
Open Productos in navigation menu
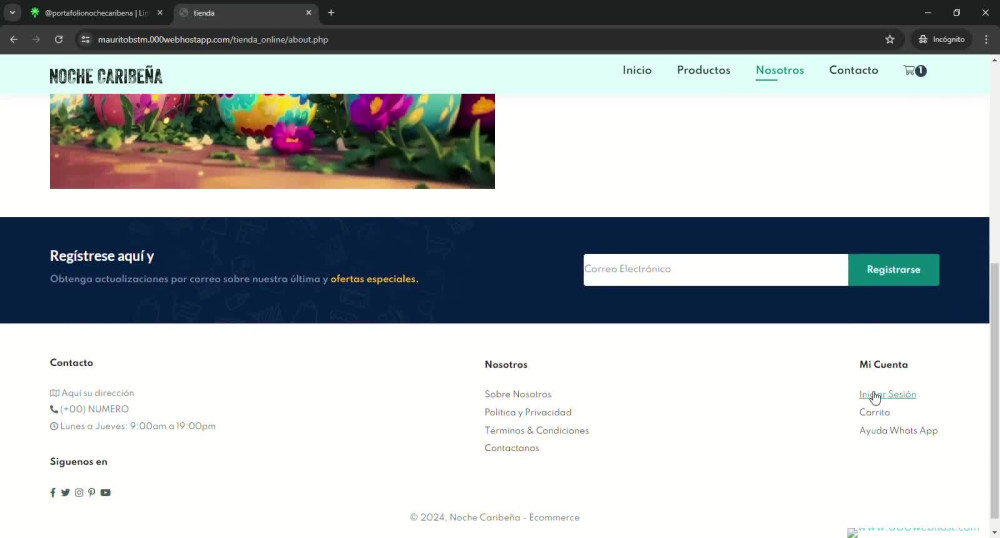click(703, 71)
